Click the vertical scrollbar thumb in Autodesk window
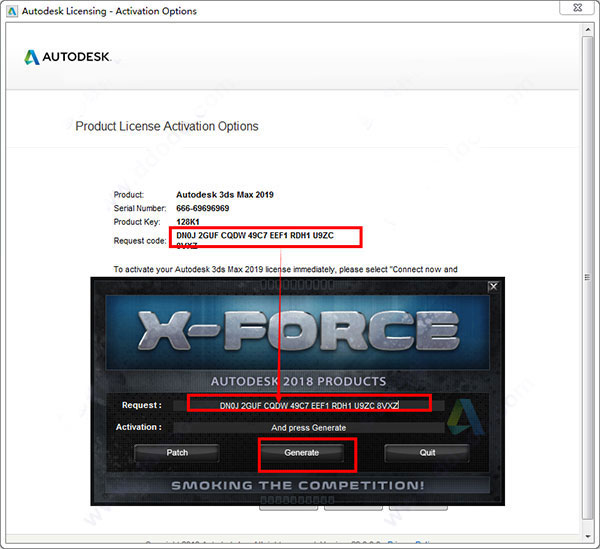Image resolution: width=600 pixels, height=549 pixels. (588, 277)
